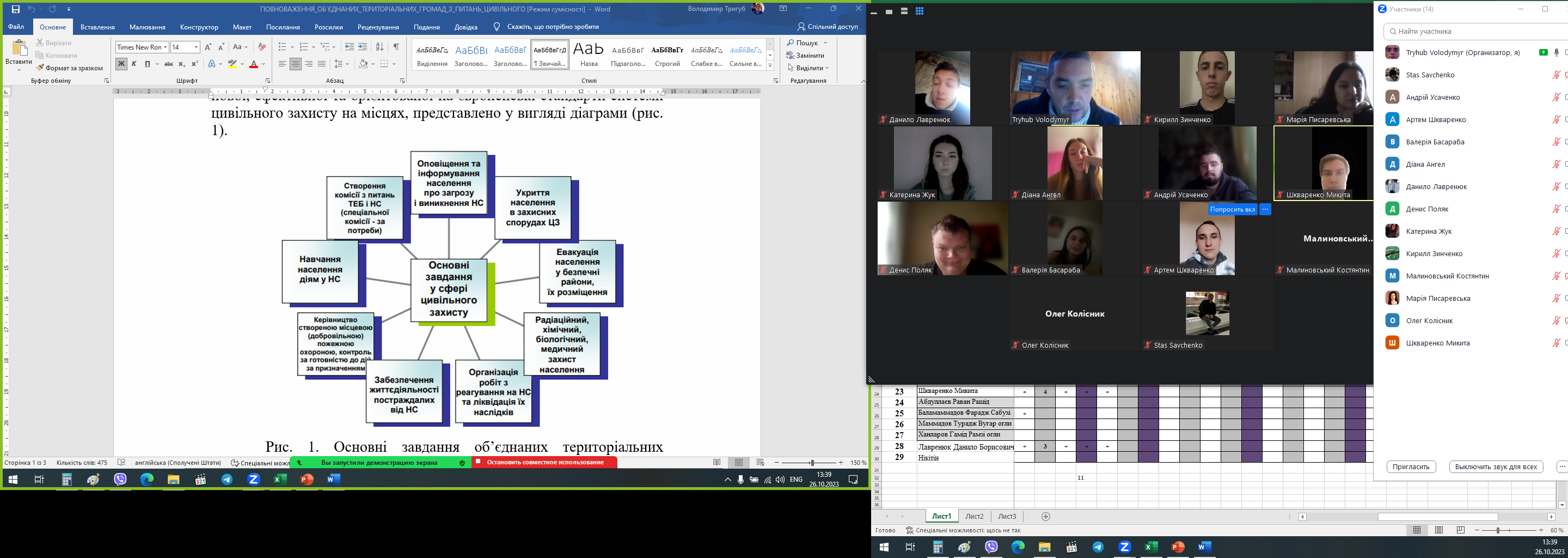
Task: Expand the styles gallery list
Action: 770,66
